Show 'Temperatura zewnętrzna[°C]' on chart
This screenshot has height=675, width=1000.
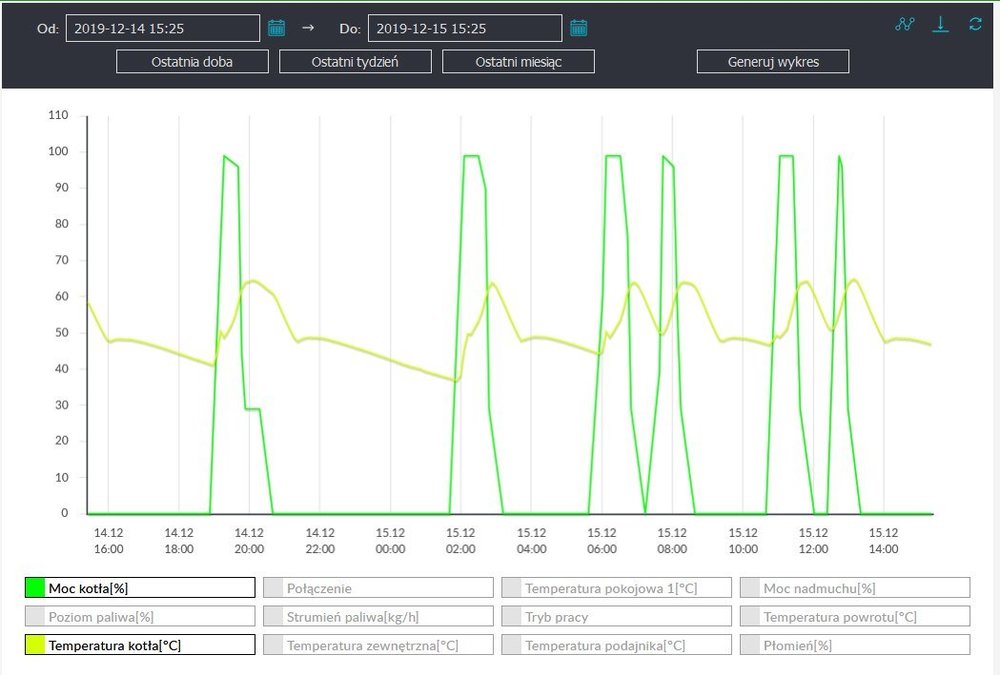pyautogui.click(x=378, y=645)
